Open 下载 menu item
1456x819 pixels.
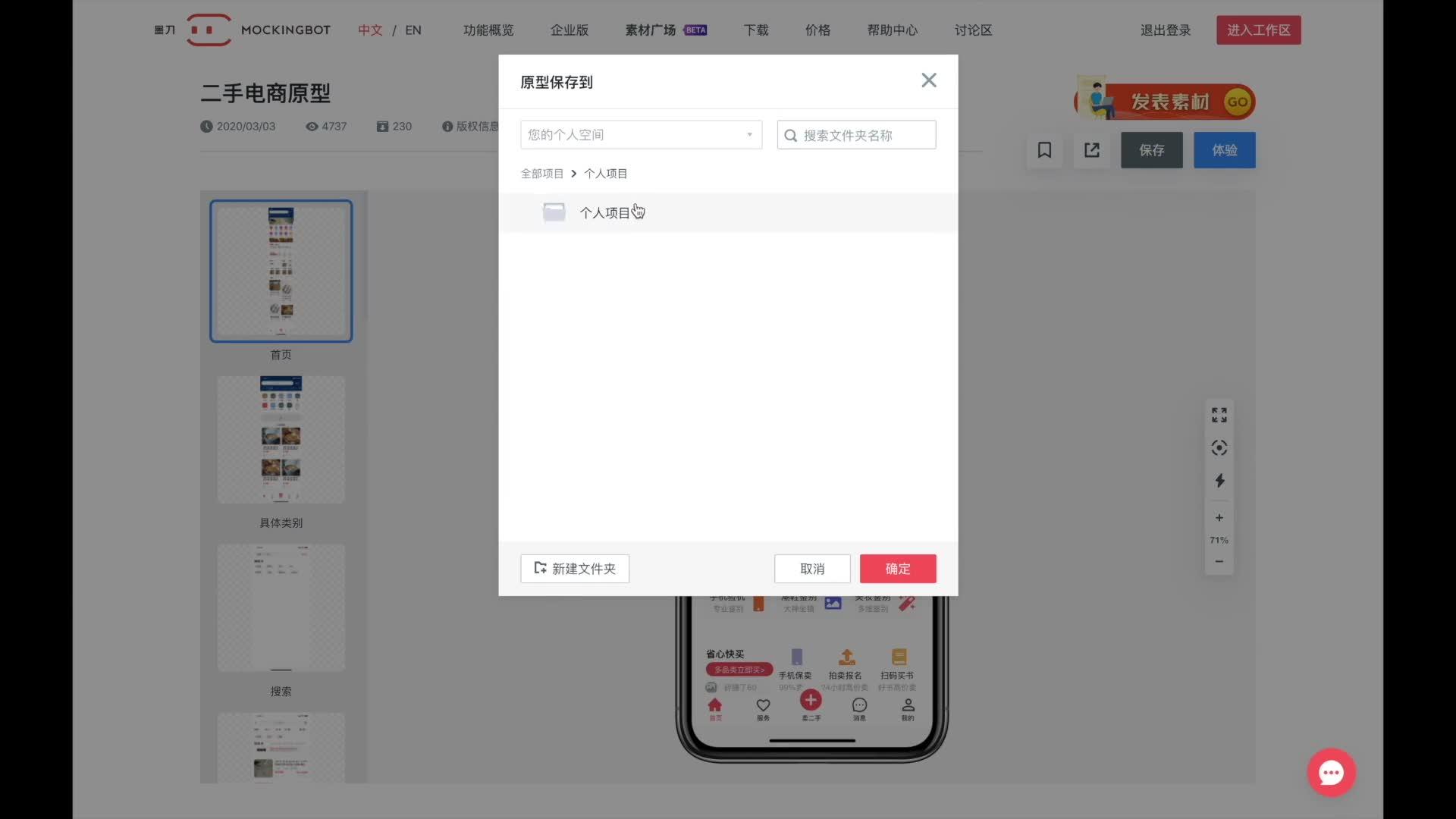[x=756, y=30]
